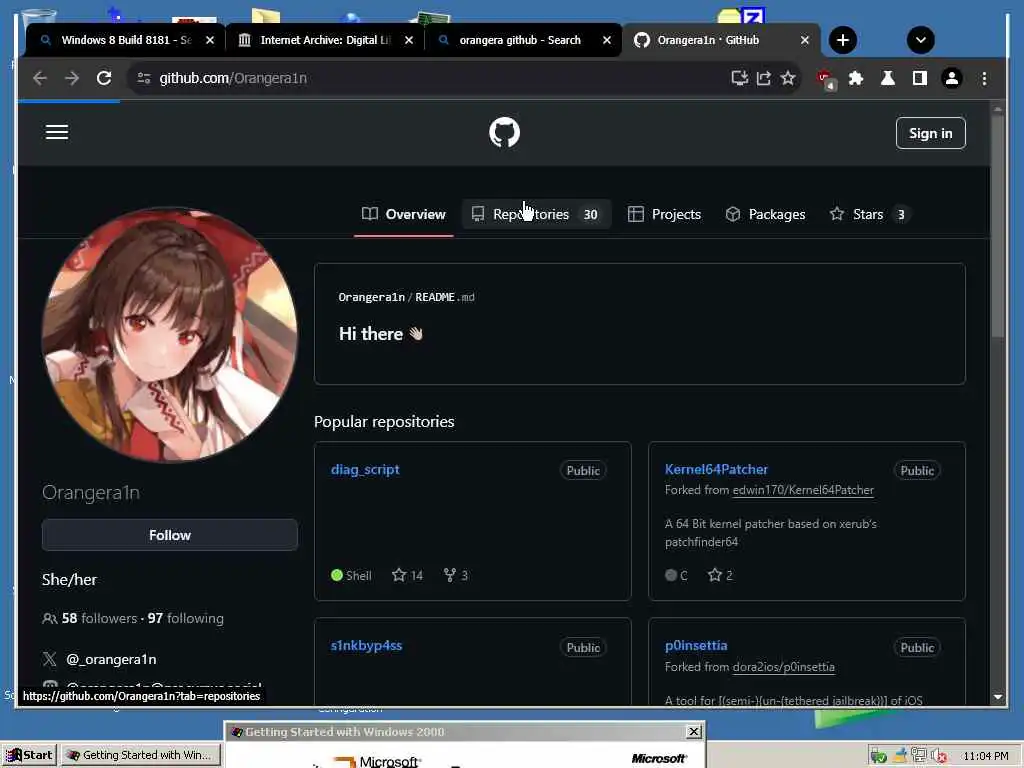The image size is (1024, 768).
Task: Switch to Internet Archive tab
Action: coord(325,40)
